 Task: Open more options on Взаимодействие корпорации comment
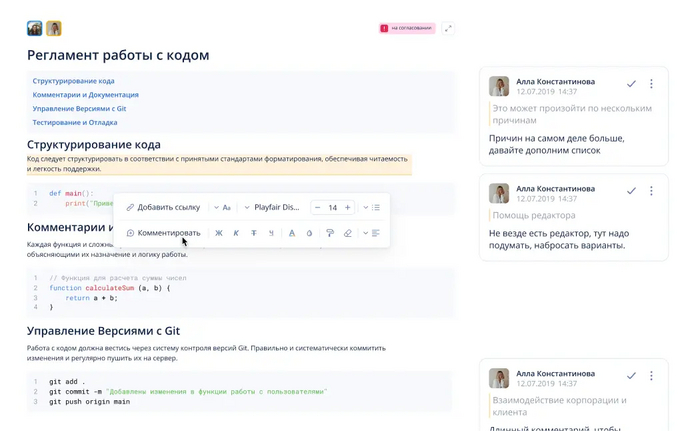651,376
